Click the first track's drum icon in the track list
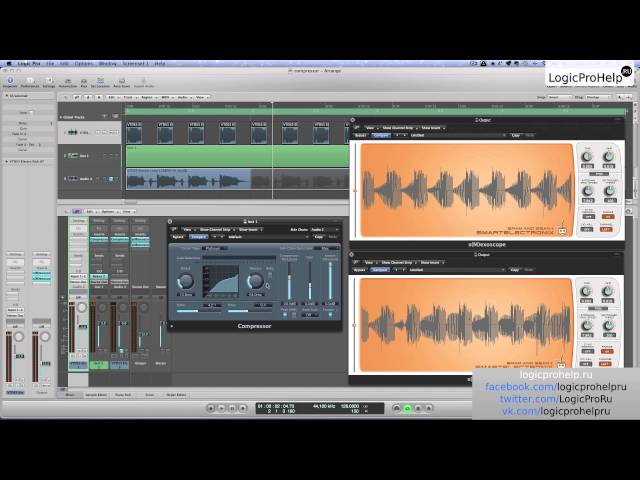This screenshot has width=640, height=480. coord(73,132)
